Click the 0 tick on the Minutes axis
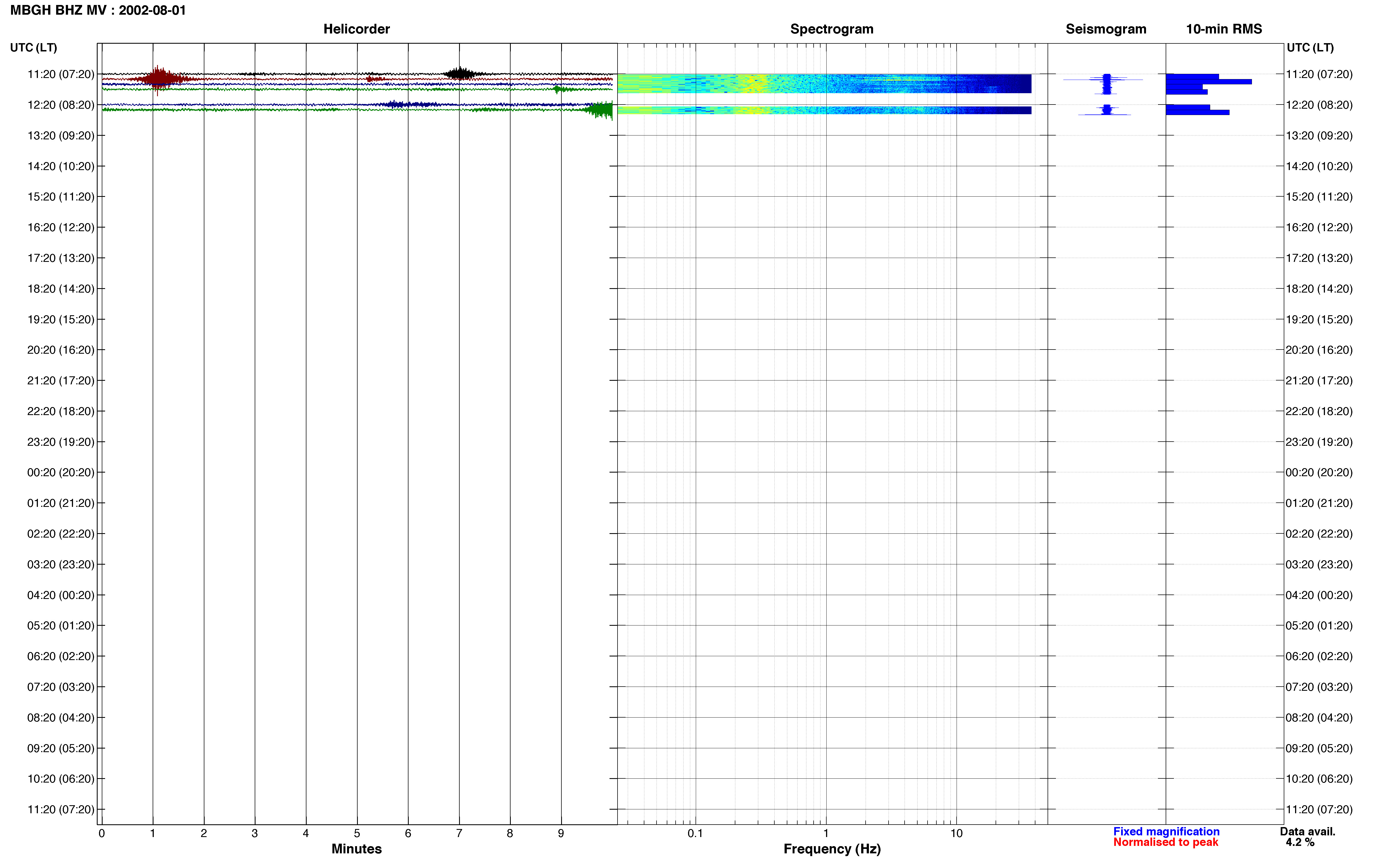This screenshot has height=868, width=1388. 101,833
